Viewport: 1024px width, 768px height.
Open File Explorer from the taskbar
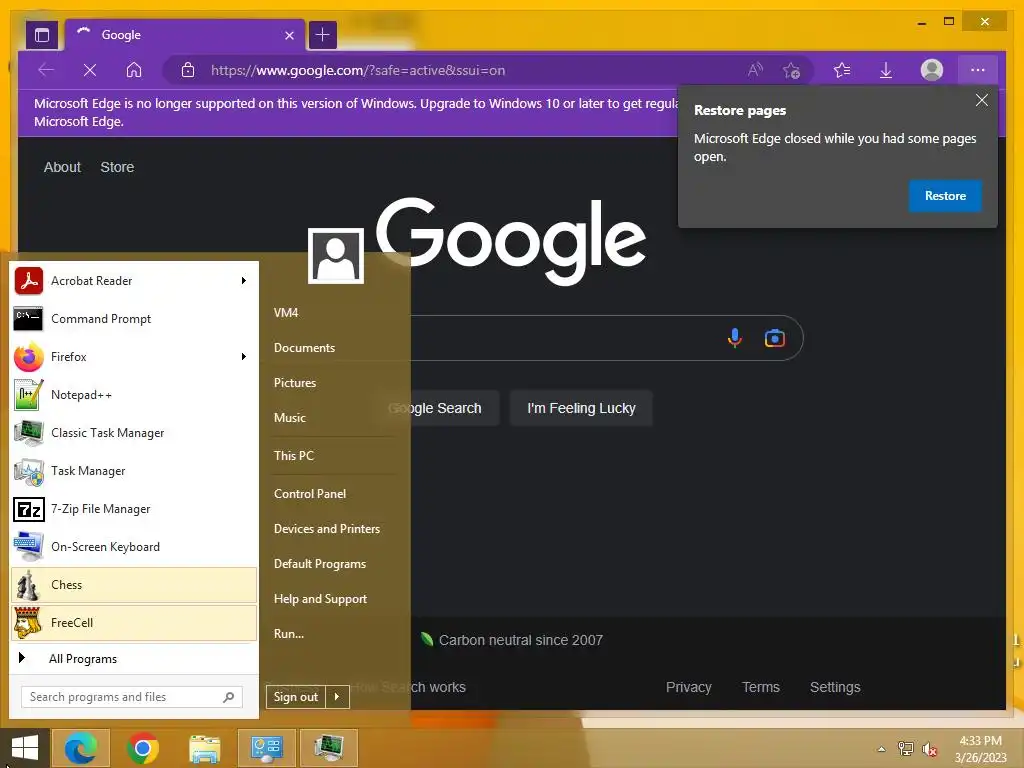click(x=205, y=748)
